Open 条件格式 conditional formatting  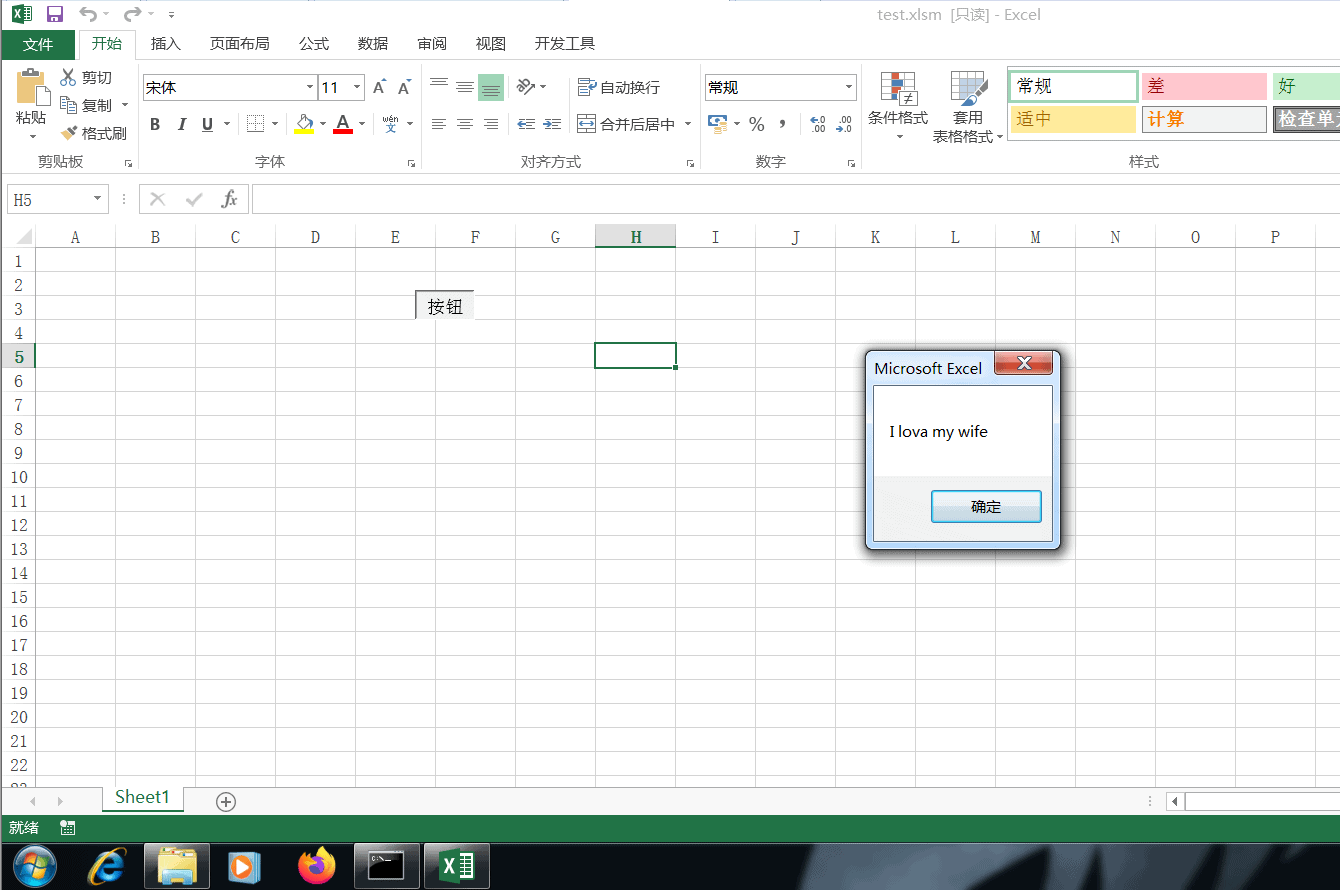coord(898,105)
